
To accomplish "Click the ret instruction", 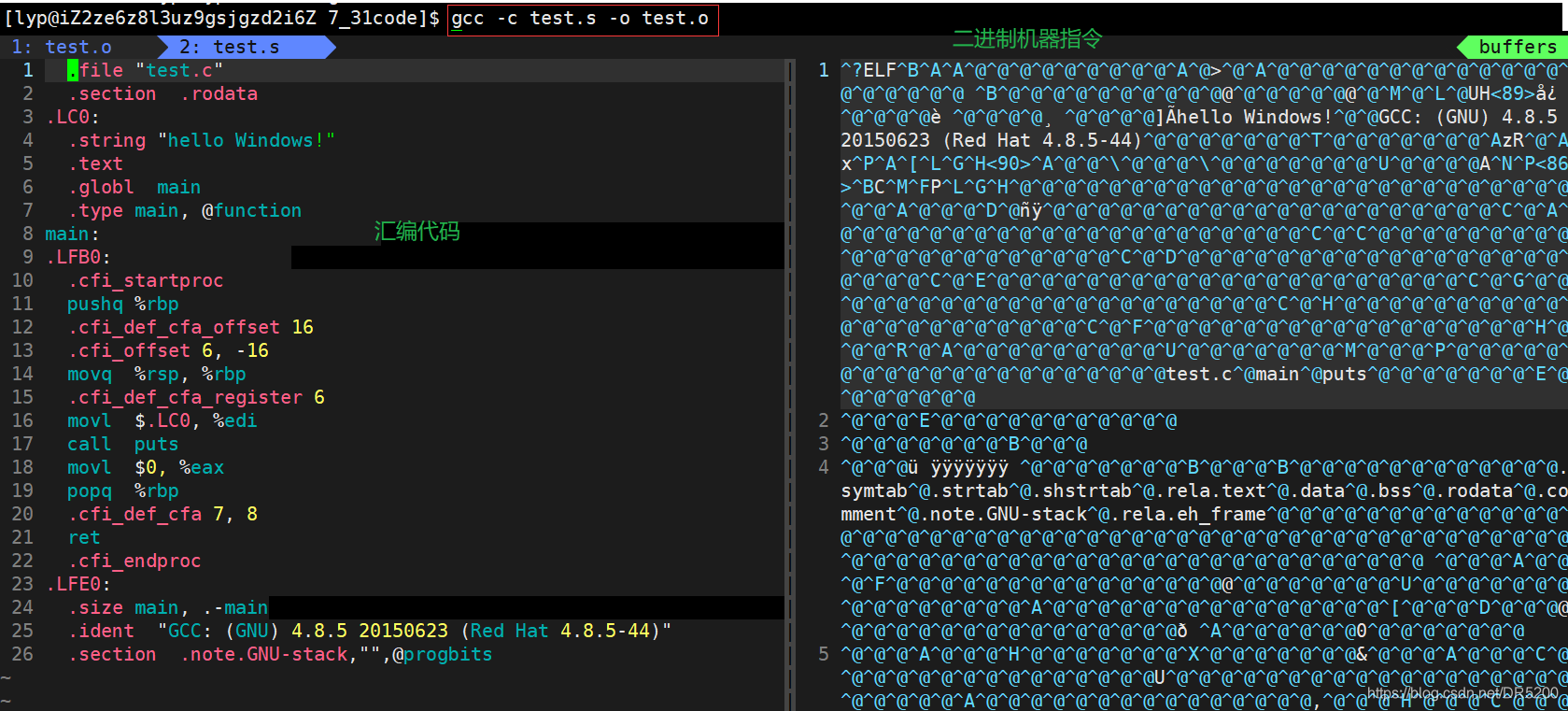I will (x=84, y=537).
